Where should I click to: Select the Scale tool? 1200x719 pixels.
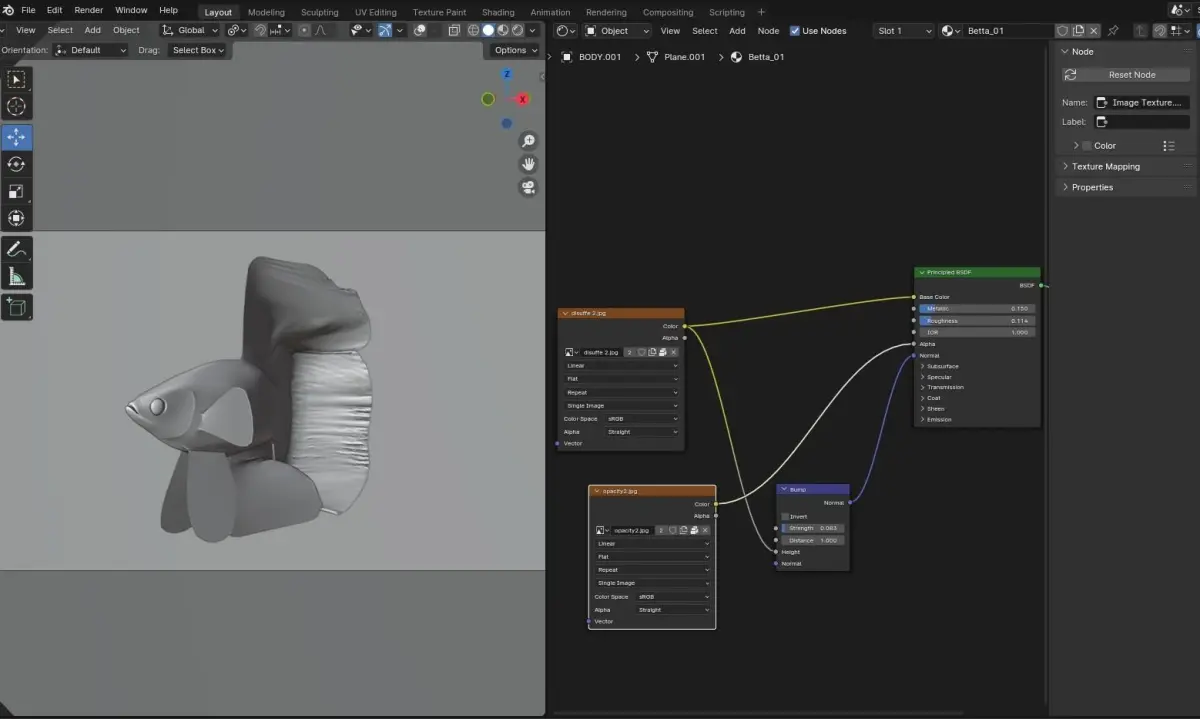tap(16, 191)
